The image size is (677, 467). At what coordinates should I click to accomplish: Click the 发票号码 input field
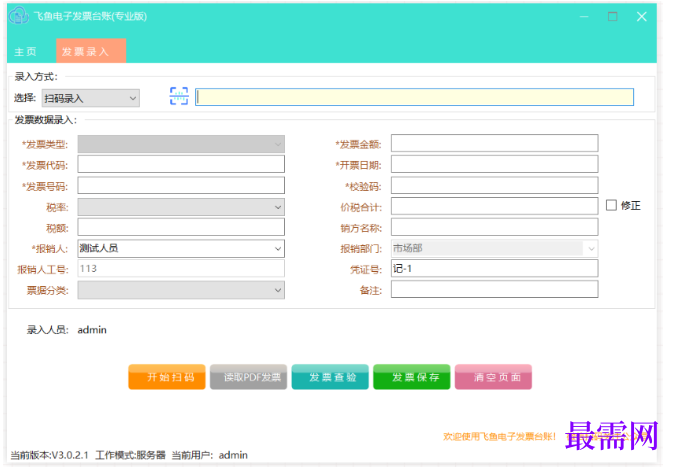[181, 186]
